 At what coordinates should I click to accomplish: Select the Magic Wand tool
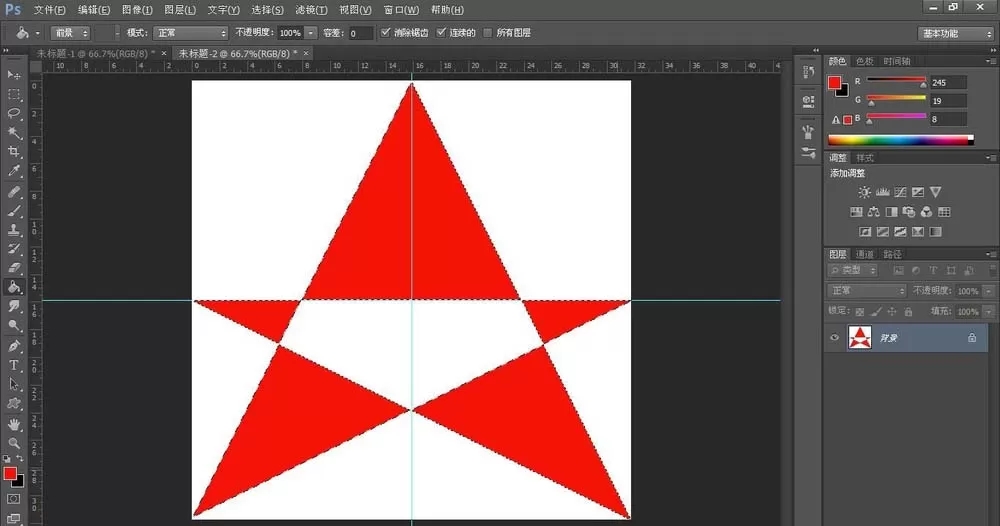pos(14,133)
